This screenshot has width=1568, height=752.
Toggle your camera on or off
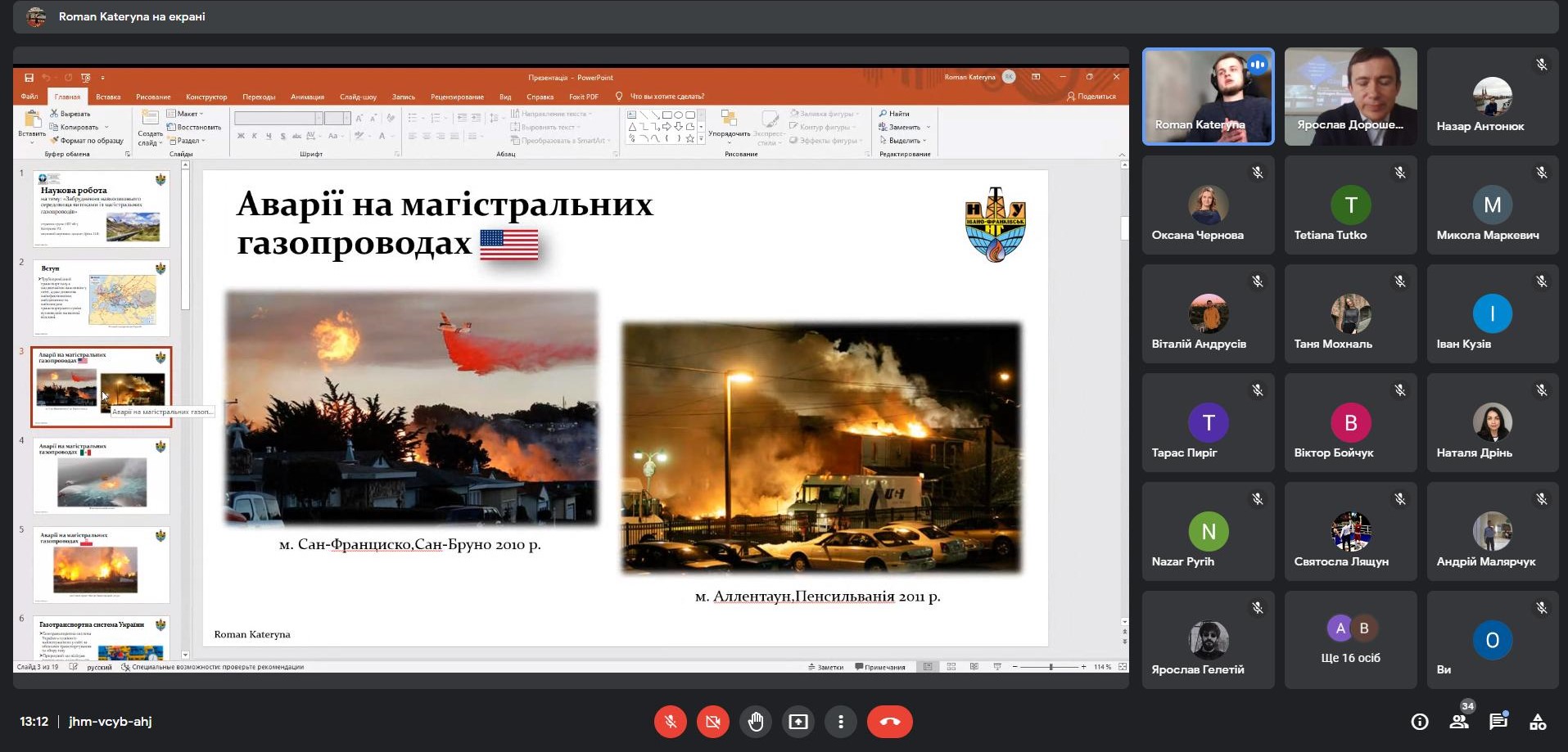point(712,722)
